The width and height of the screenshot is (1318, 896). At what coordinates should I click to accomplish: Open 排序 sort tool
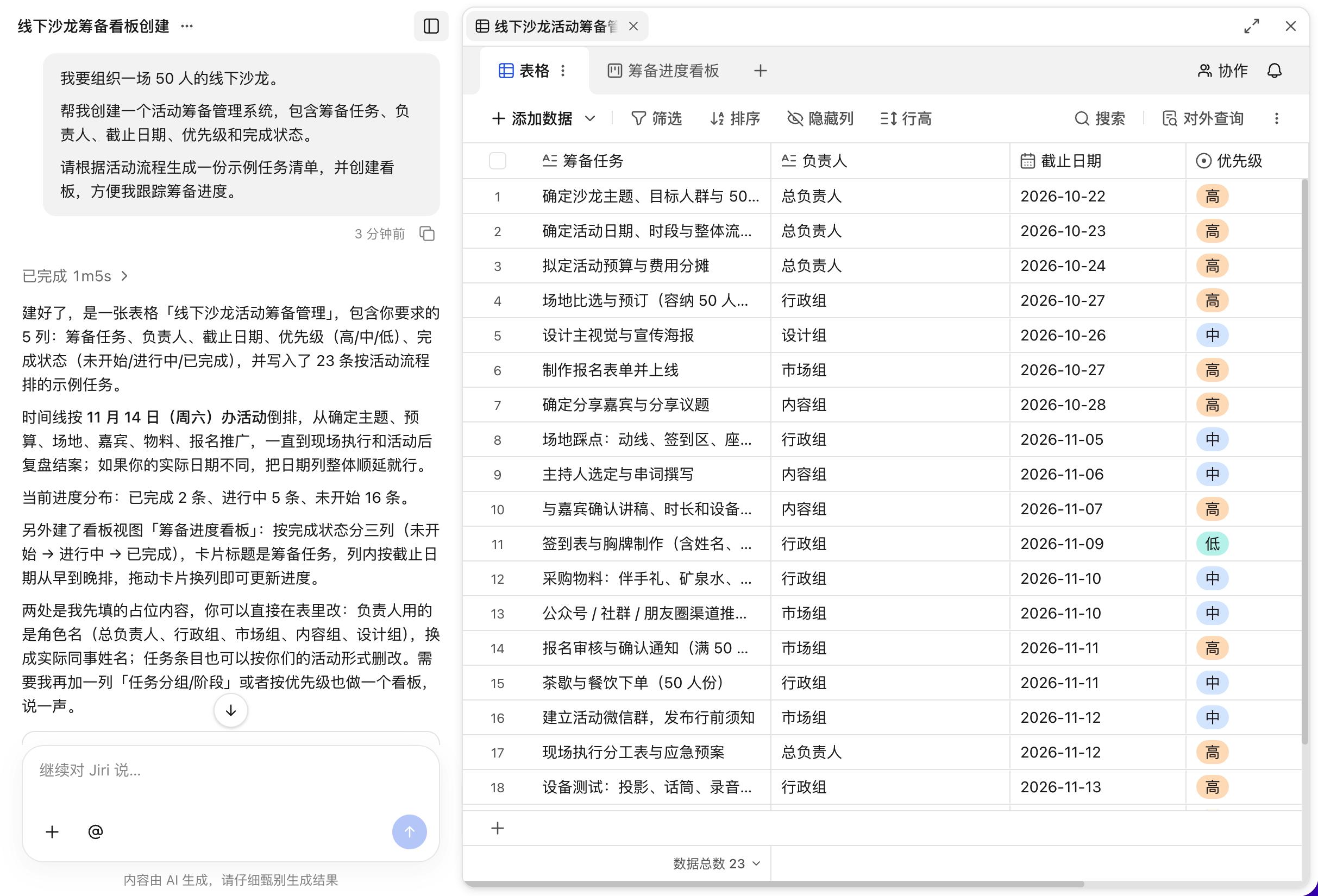coord(735,118)
